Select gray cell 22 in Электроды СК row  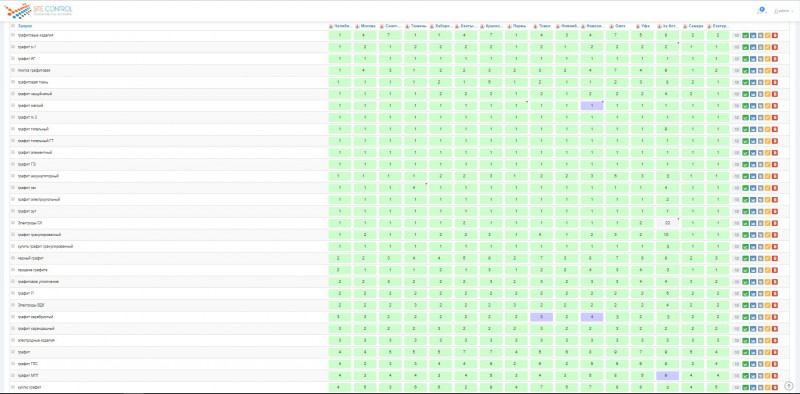(x=667, y=223)
